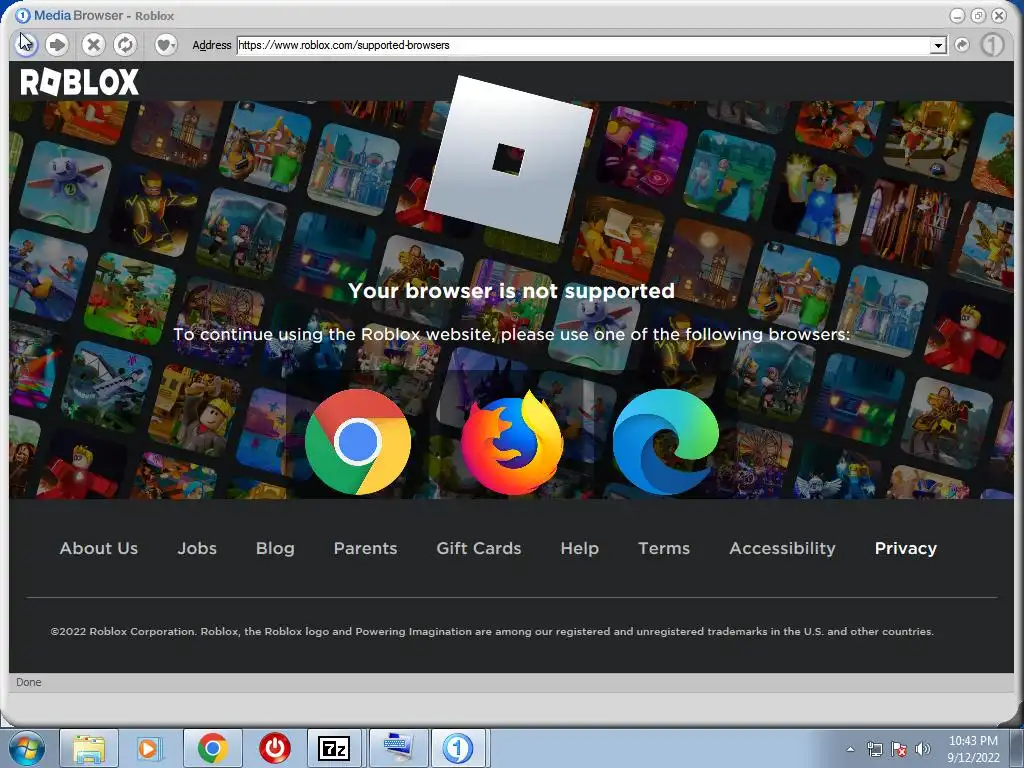The height and width of the screenshot is (768, 1024).
Task: Launch Windows Media Player from taskbar
Action: click(150, 748)
